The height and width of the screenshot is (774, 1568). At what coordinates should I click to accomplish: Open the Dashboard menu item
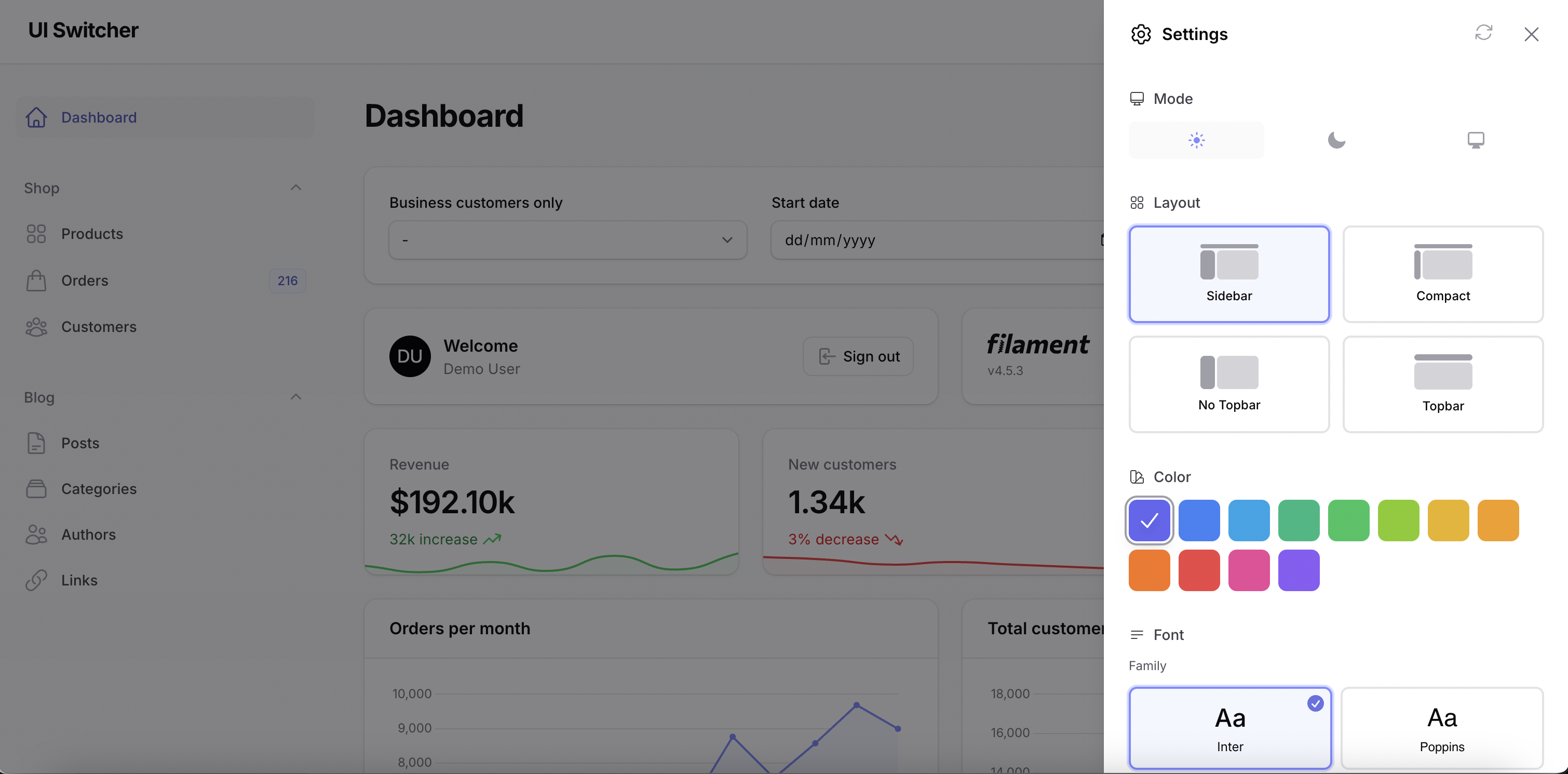click(165, 117)
